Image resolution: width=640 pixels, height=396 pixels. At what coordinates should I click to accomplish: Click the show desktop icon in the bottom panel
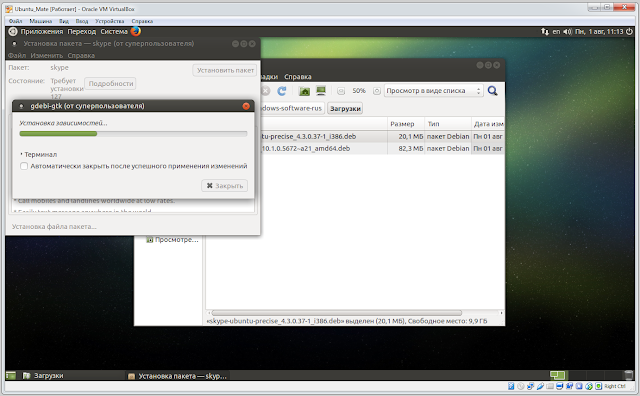coord(11,376)
